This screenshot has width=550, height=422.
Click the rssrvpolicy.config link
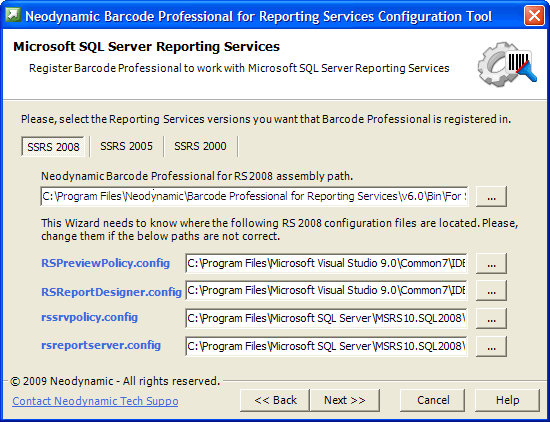[89, 317]
